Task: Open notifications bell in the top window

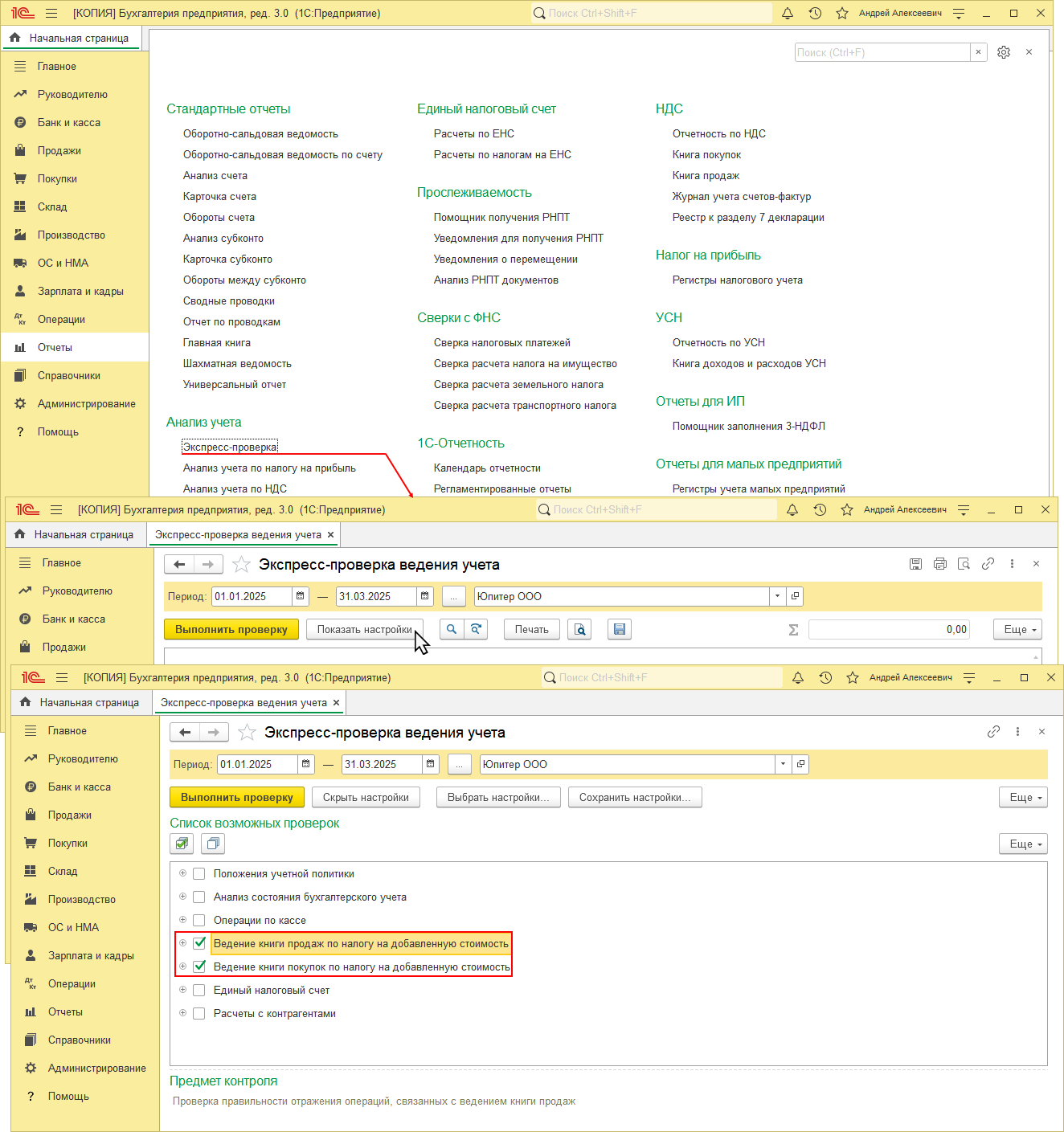Action: [x=788, y=14]
